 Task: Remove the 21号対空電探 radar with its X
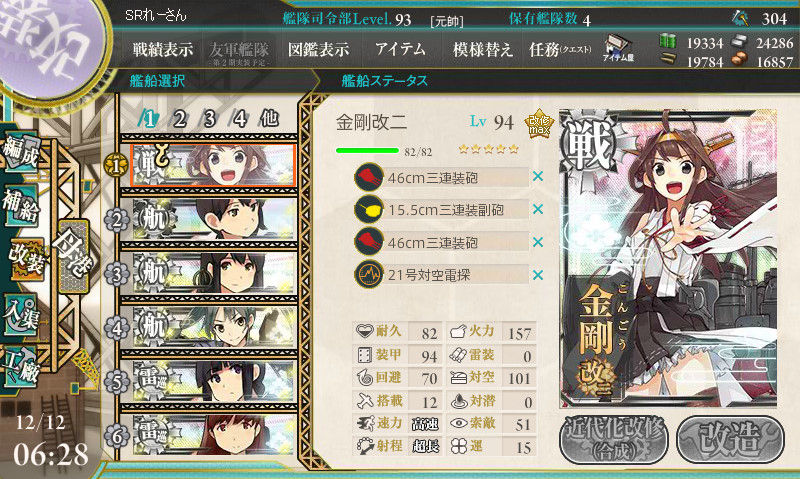pyautogui.click(x=538, y=275)
